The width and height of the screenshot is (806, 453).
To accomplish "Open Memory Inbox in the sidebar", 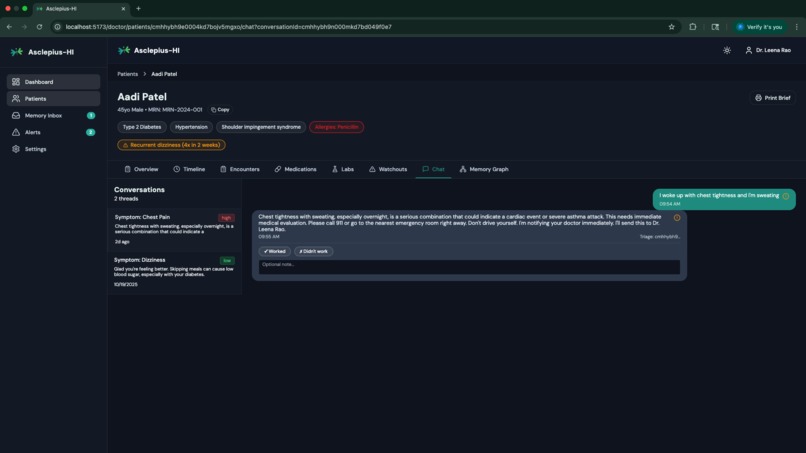I will [x=53, y=116].
